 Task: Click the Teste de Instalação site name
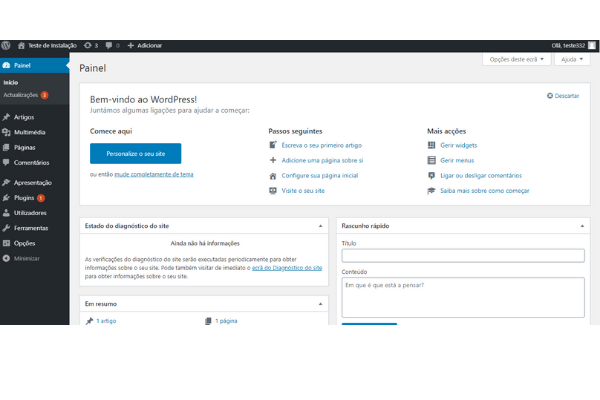click(52, 46)
